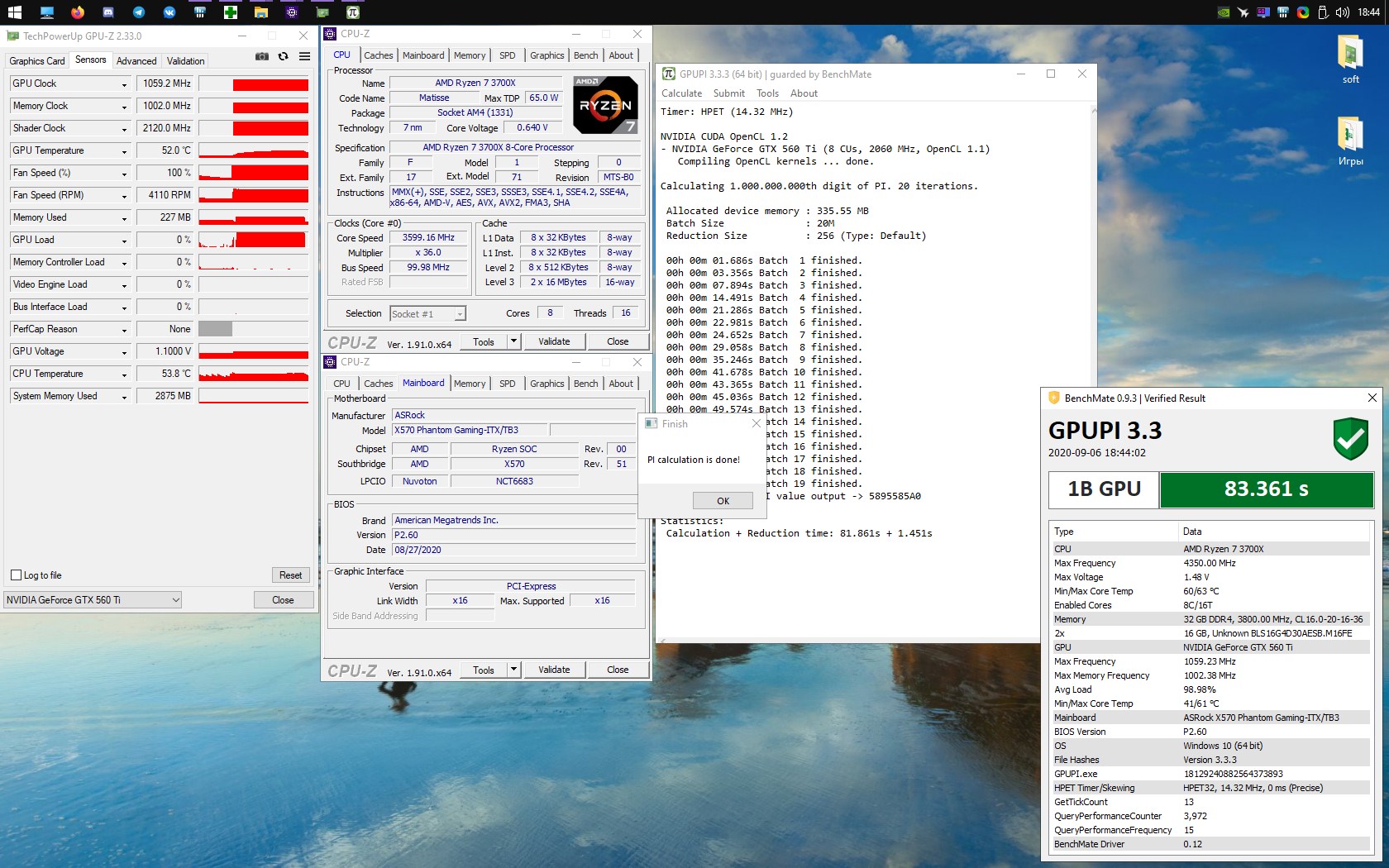Viewport: 1389px width, 868px height.
Task: Open the Windows Start menu
Action: 15,12
